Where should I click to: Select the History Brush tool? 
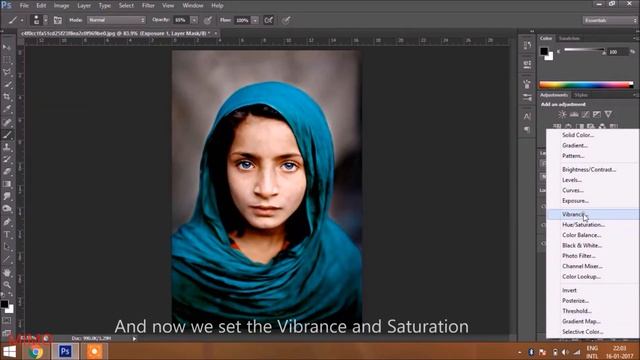[7, 159]
